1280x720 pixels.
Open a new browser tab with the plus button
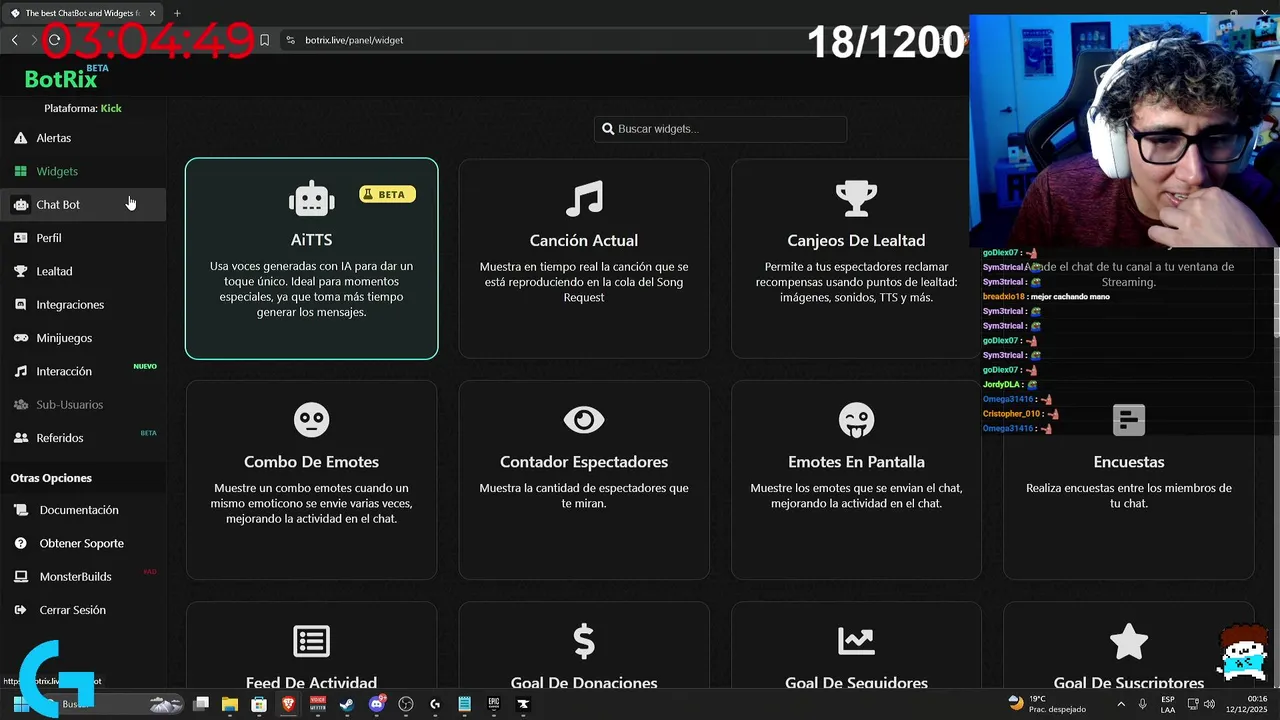177,13
